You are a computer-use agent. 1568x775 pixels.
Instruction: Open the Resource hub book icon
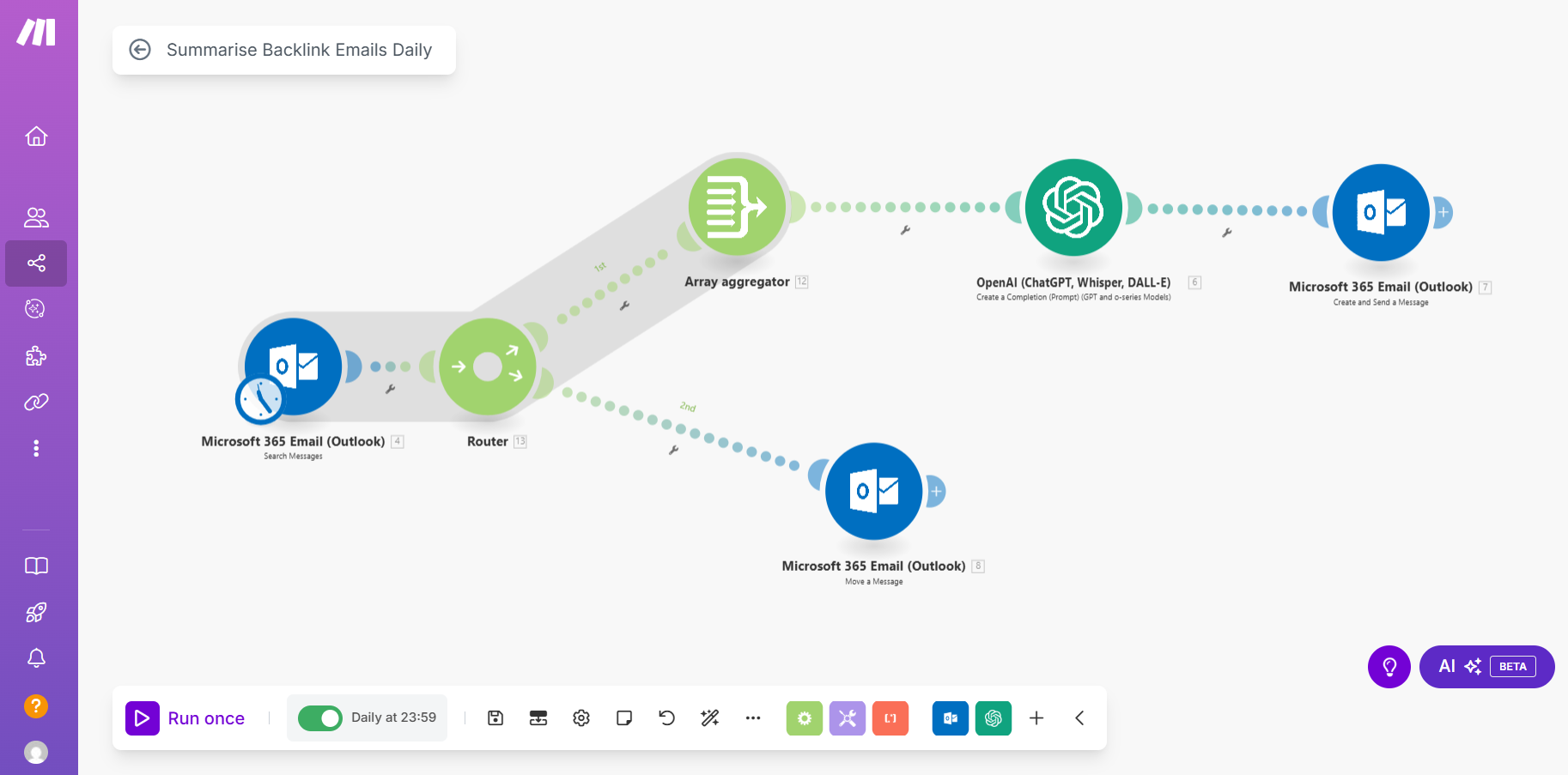pyautogui.click(x=36, y=566)
